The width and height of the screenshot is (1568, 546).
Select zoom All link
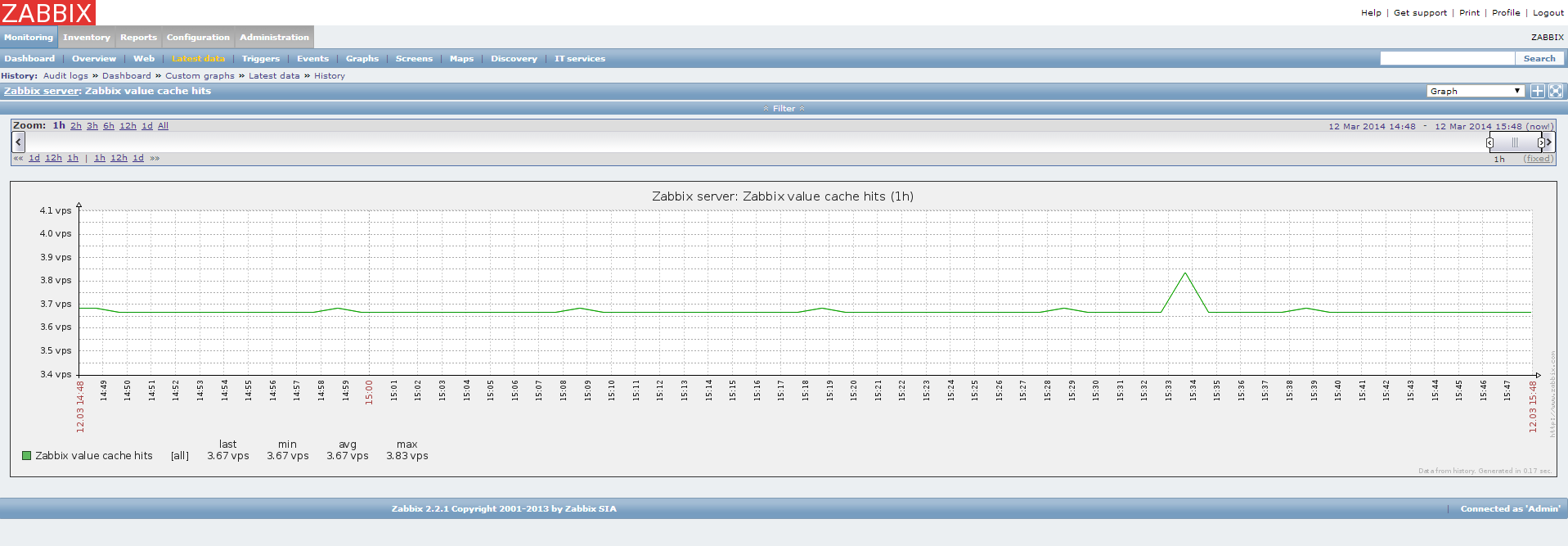[x=163, y=126]
